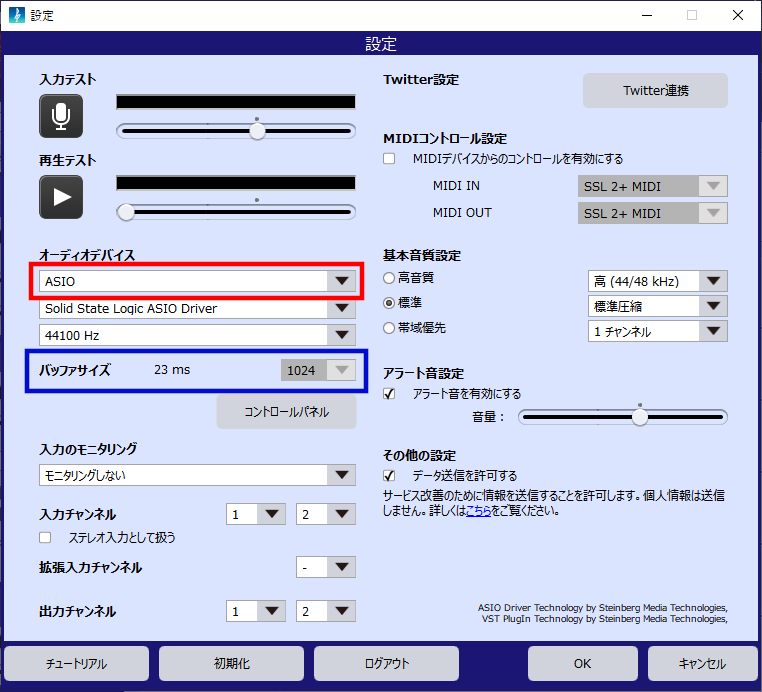Open the MIDI OUT device dropdown
Image resolution: width=762 pixels, height=692 pixels.
click(653, 213)
